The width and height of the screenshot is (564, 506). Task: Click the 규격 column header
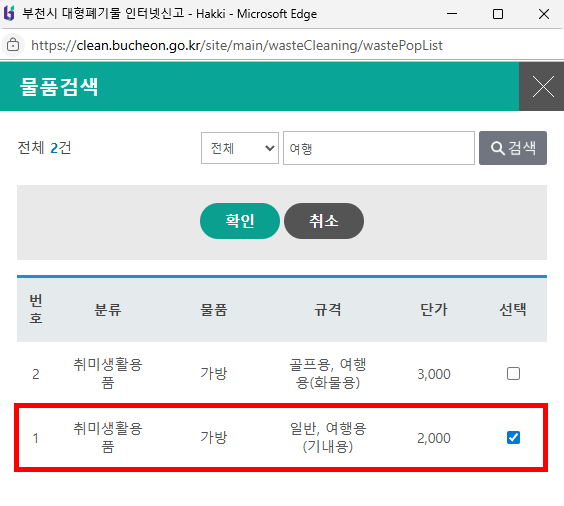pyautogui.click(x=328, y=309)
